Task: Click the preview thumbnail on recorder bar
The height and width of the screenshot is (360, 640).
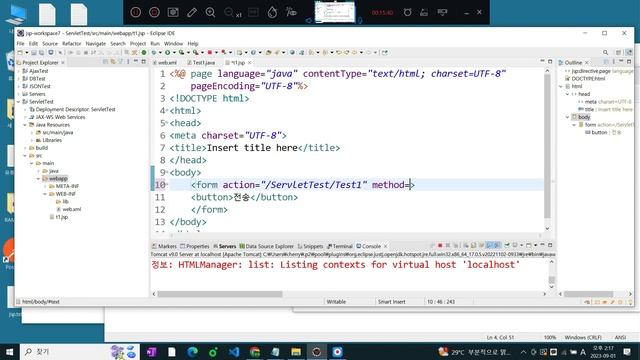Action: click(x=335, y=12)
